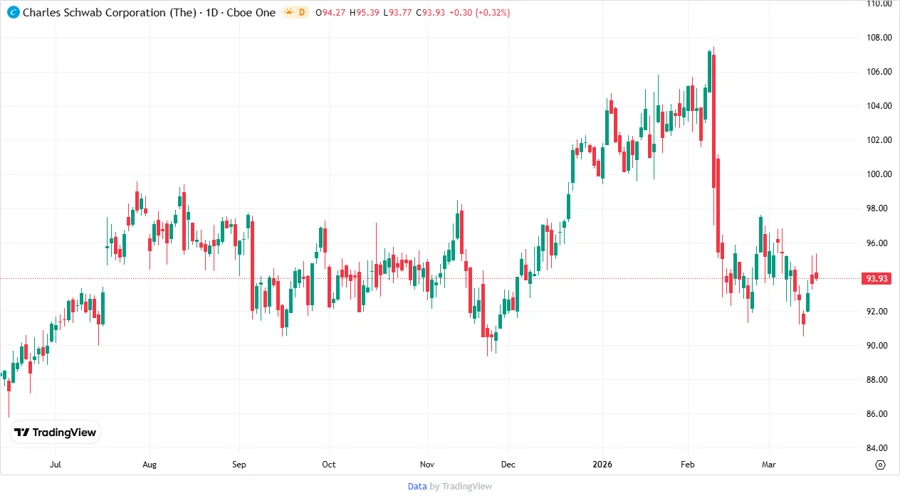The image size is (900, 498).
Task: Click the Charles Schwab Corporation title
Action: pyautogui.click(x=109, y=12)
